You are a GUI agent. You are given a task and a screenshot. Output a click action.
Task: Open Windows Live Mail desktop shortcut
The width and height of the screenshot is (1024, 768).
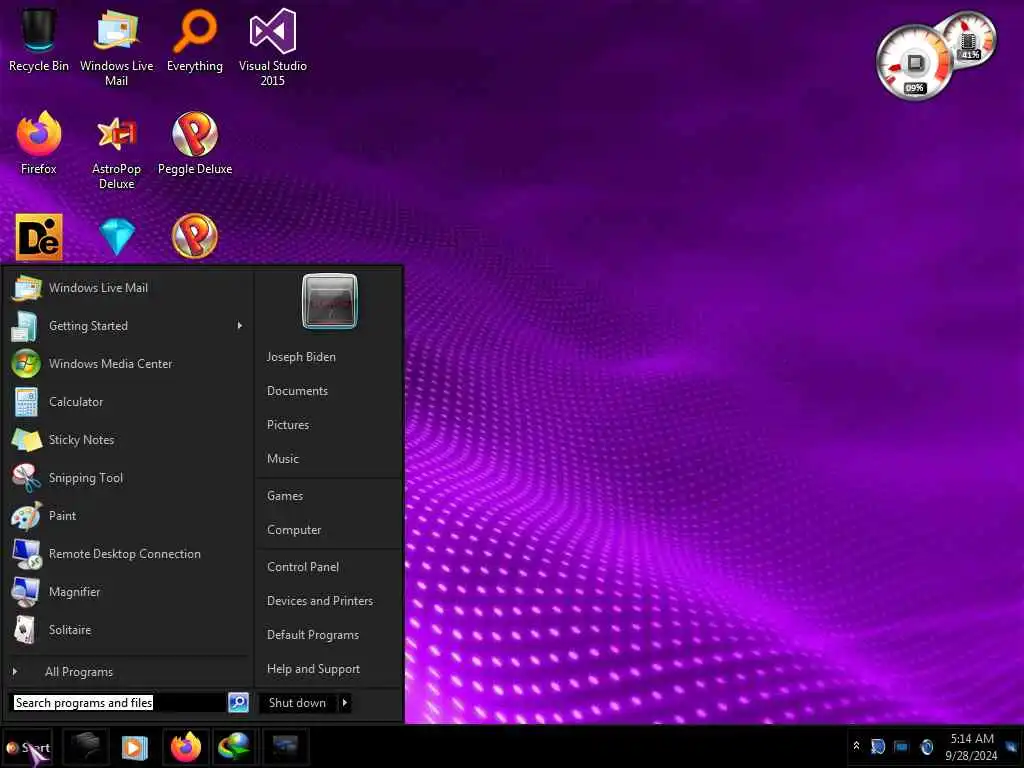116,47
